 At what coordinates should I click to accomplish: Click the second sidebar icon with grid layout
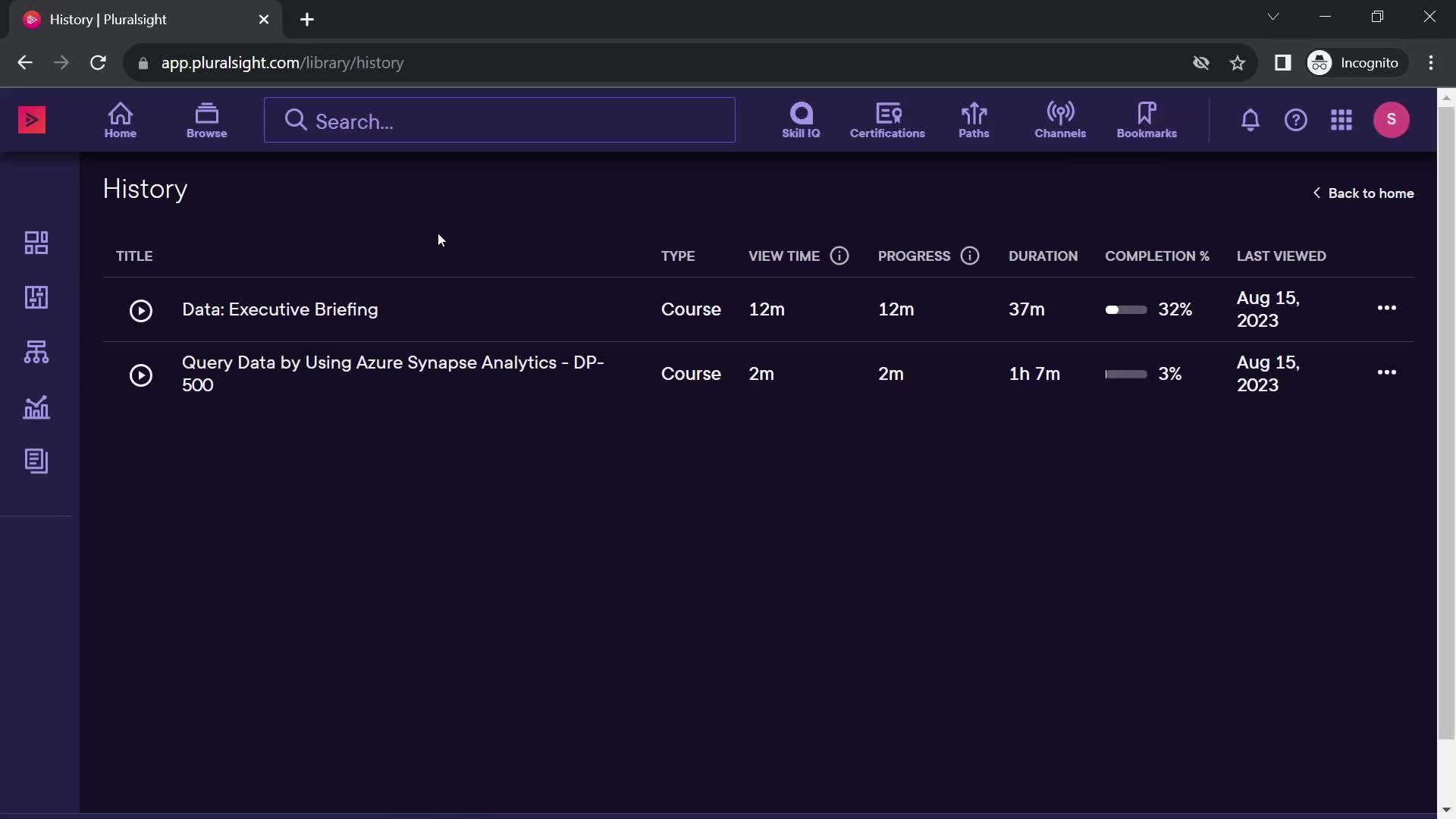(x=36, y=297)
